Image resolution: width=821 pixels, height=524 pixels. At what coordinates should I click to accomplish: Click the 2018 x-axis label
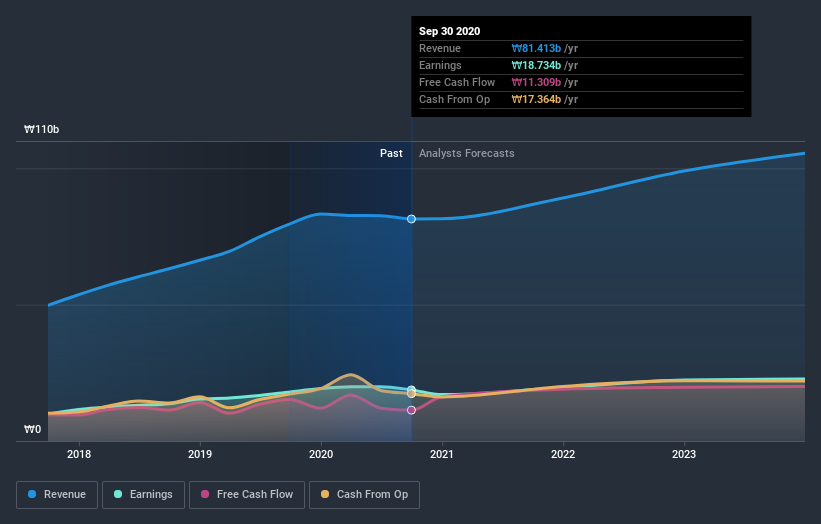point(79,454)
